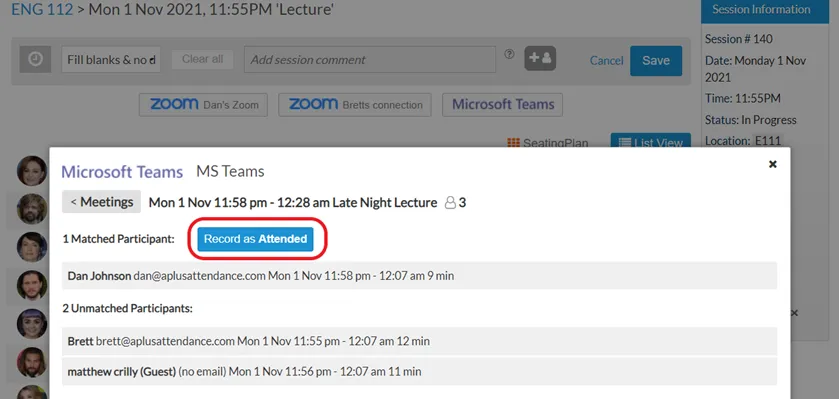
Task: Select the Dan Johnson matched participant row
Action: click(420, 276)
